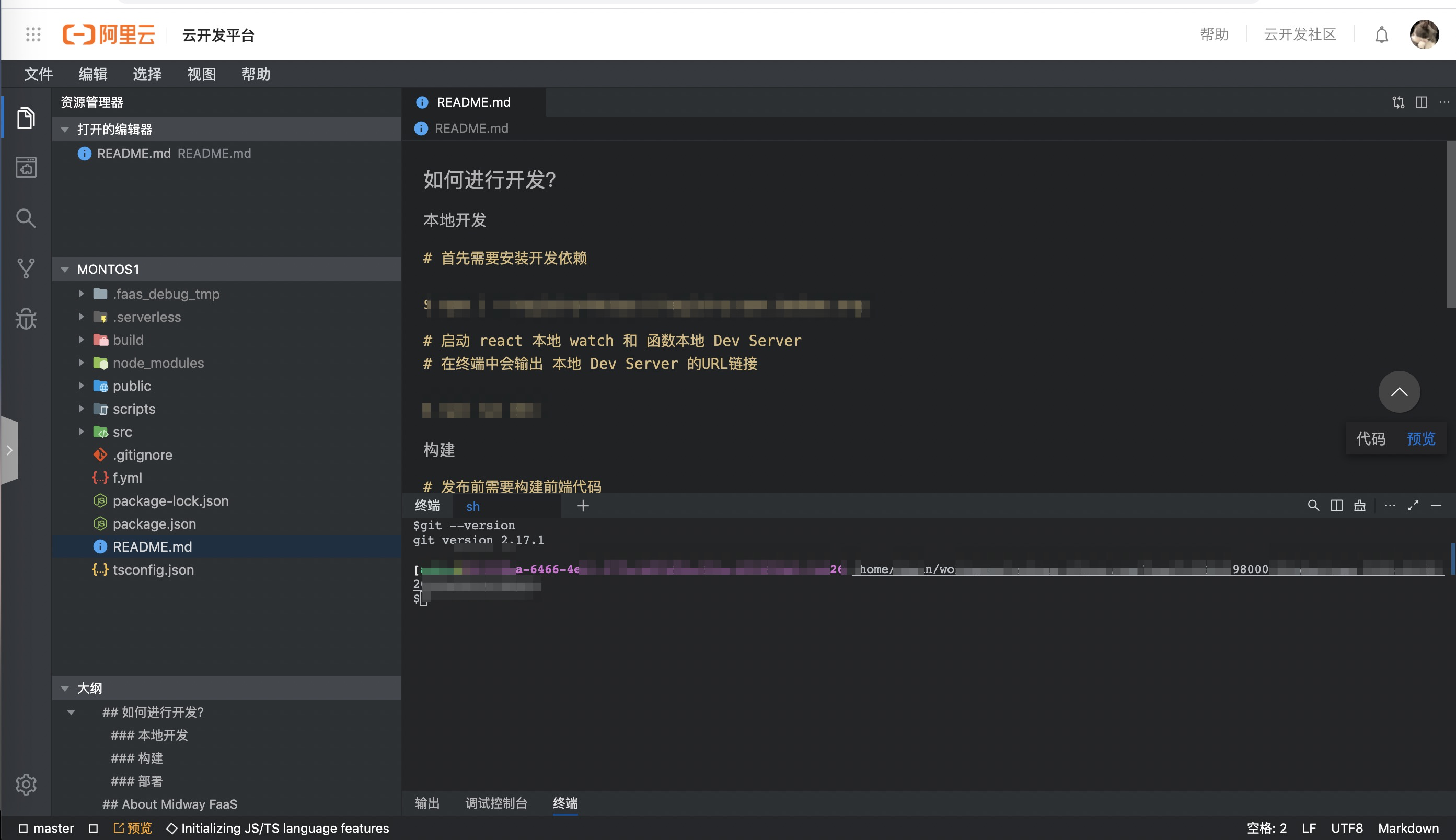The image size is (1456, 840).
Task: Switch README view to 代码 mode
Action: coord(1371,439)
